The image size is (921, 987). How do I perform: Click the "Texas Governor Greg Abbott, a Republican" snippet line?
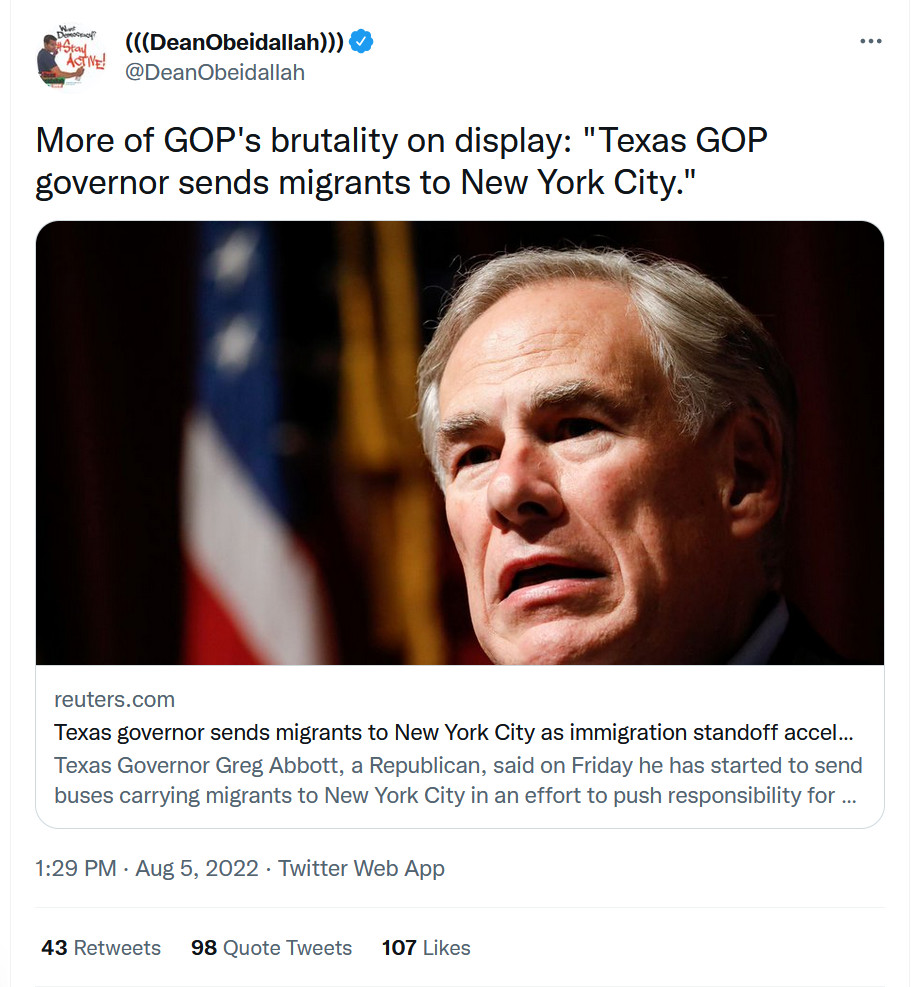click(x=457, y=766)
